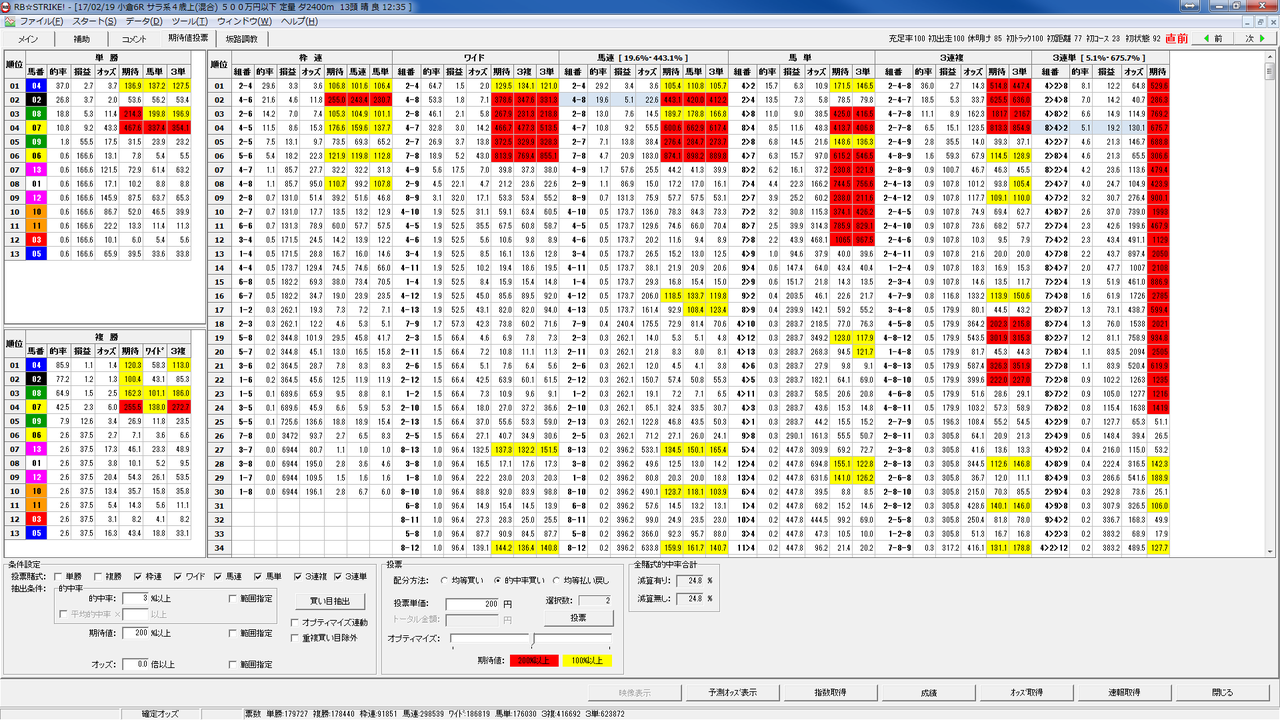The image size is (1280, 720).
Task: Adjust the left オプティマイズ slider
Action: click(x=490, y=638)
